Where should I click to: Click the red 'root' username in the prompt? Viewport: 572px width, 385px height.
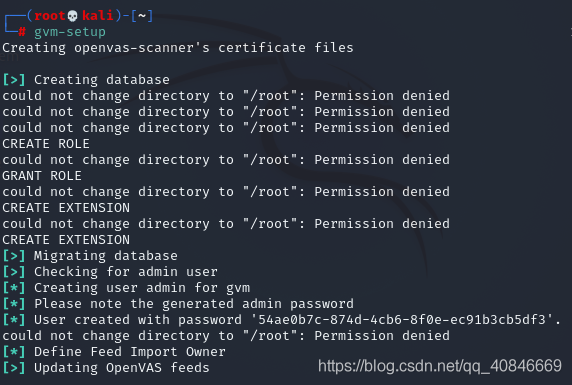point(50,16)
